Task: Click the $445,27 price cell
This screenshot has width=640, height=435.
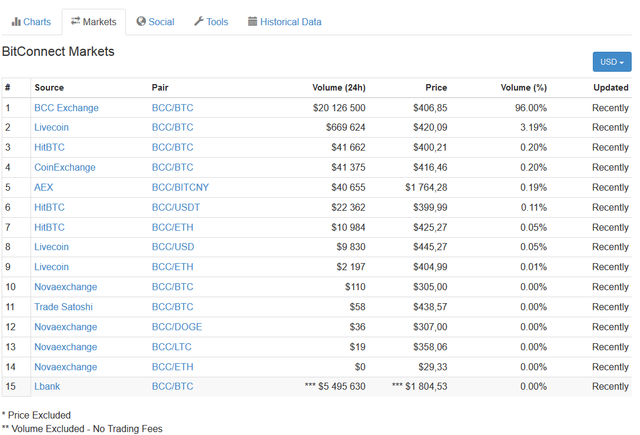Action: (430, 247)
